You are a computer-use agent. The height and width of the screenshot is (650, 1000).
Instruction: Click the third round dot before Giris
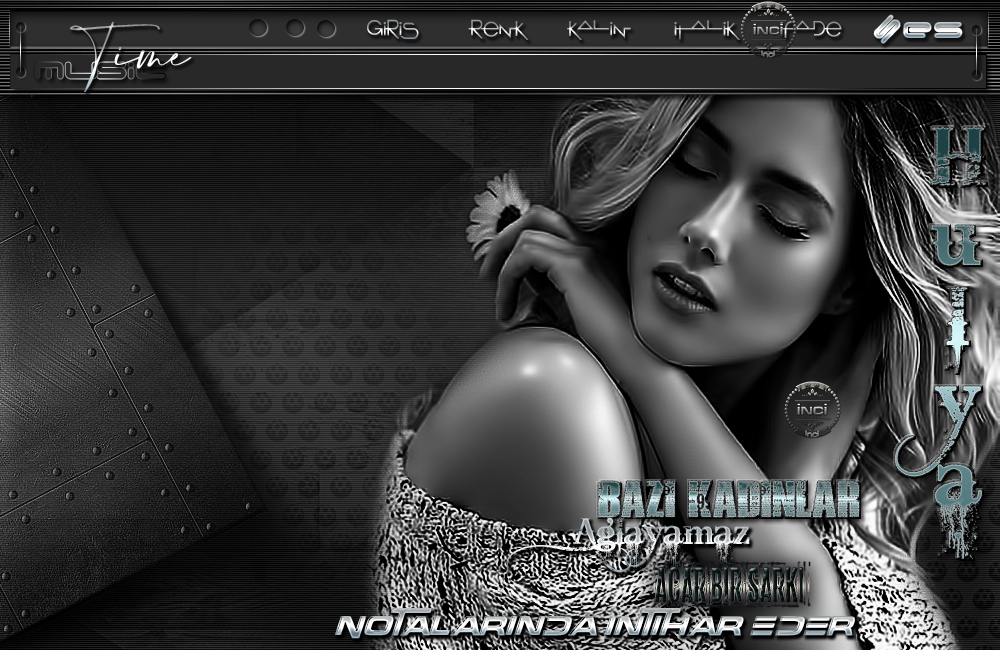click(327, 28)
